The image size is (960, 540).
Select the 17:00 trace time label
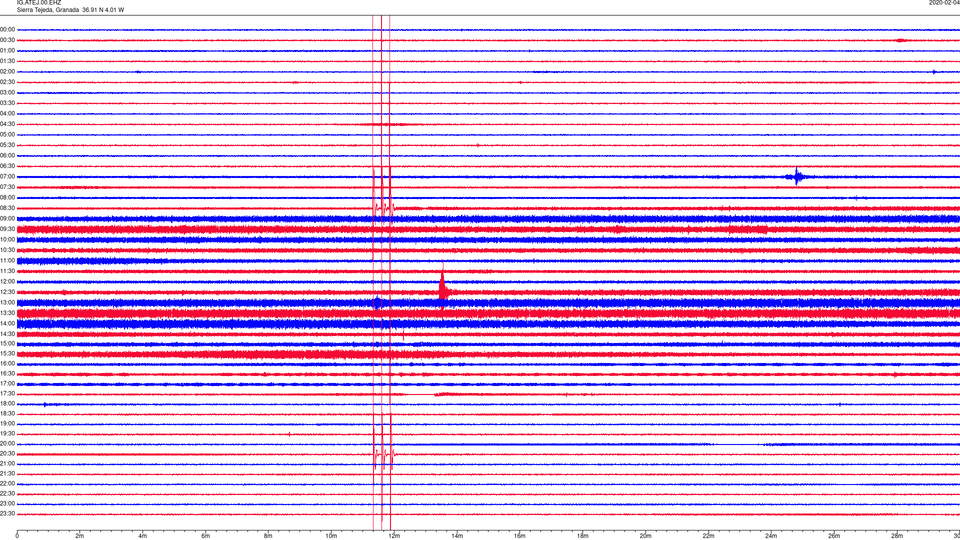point(8,384)
